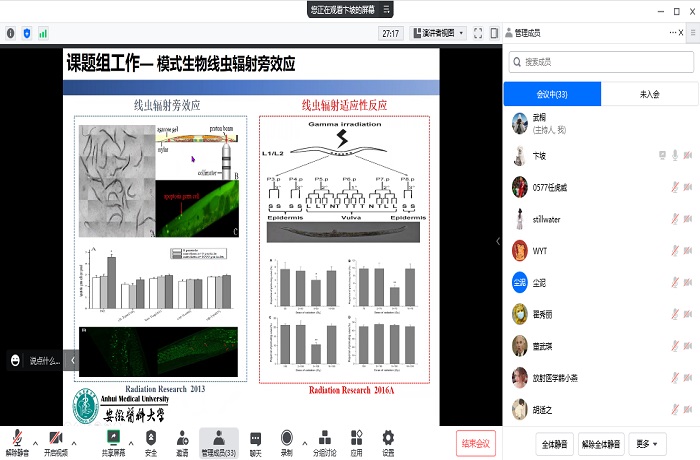Start recording with the 录制 icon

coord(287,438)
